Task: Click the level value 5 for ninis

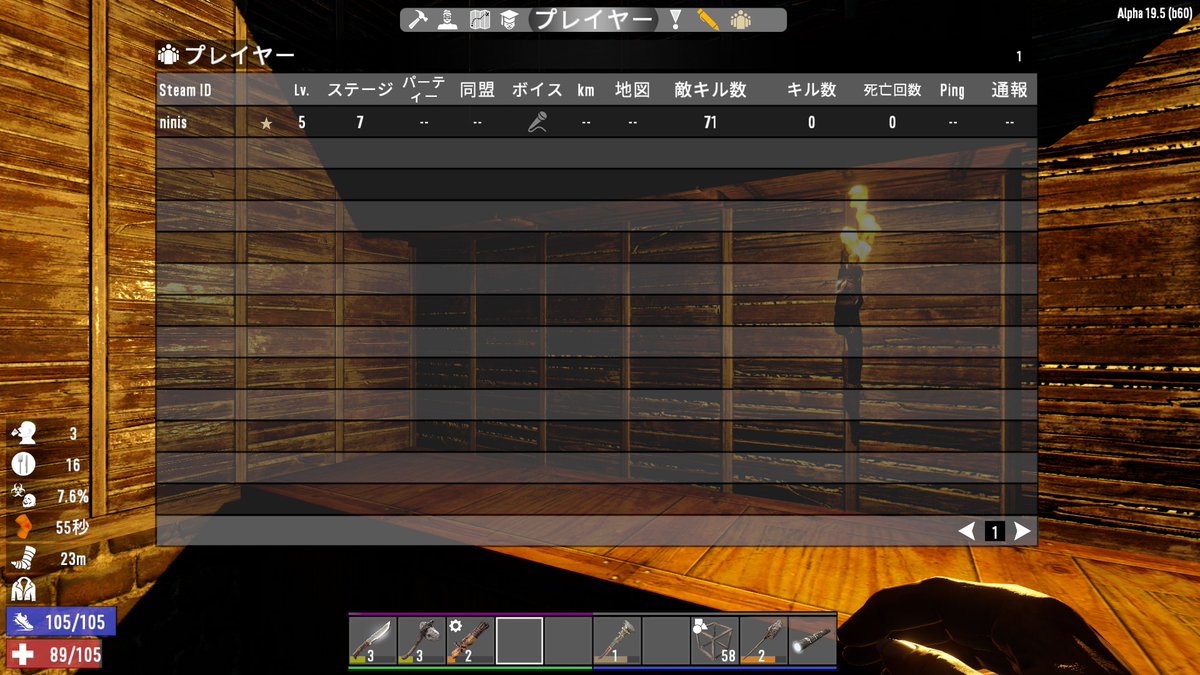Action: [x=302, y=123]
